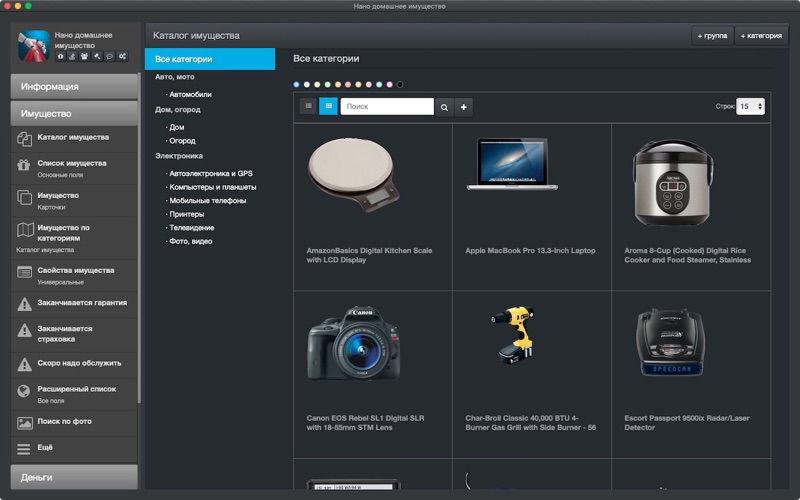The height and width of the screenshot is (500, 800).
Task: Click the home icon under the app name
Action: pos(60,57)
